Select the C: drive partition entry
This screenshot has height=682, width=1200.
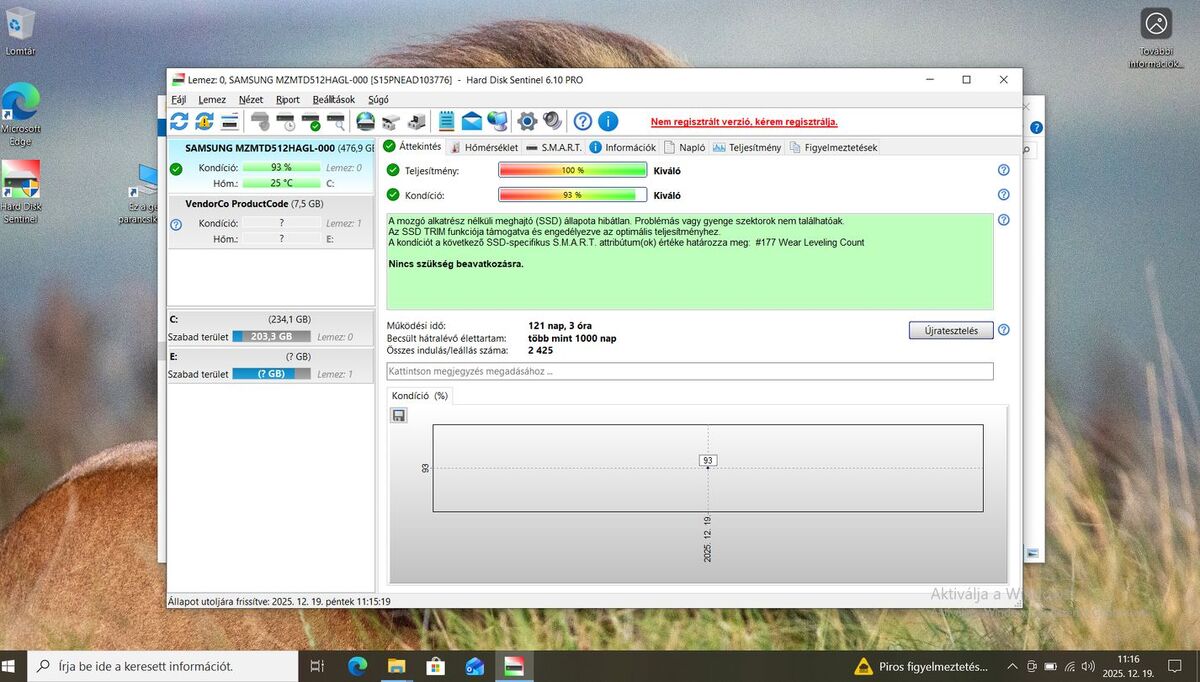(x=271, y=328)
